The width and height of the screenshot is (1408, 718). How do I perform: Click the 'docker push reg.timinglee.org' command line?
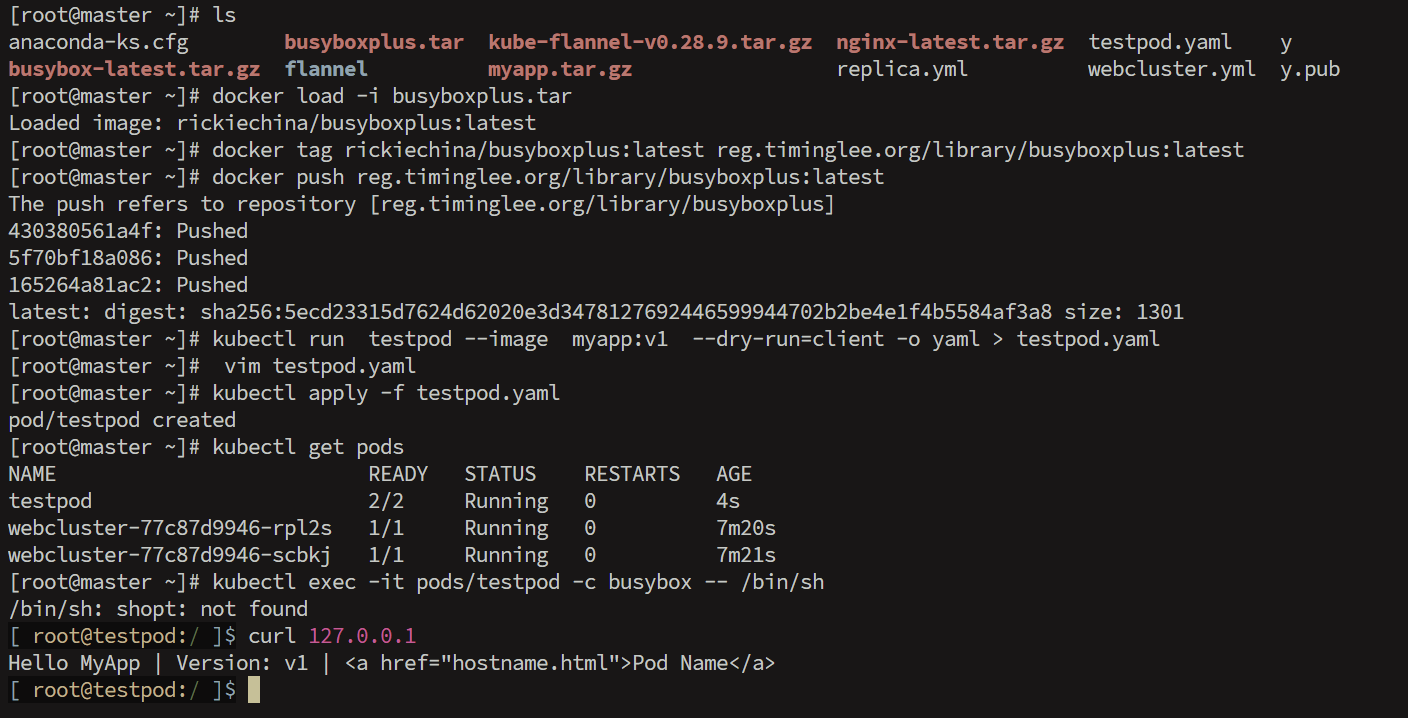[548, 178]
